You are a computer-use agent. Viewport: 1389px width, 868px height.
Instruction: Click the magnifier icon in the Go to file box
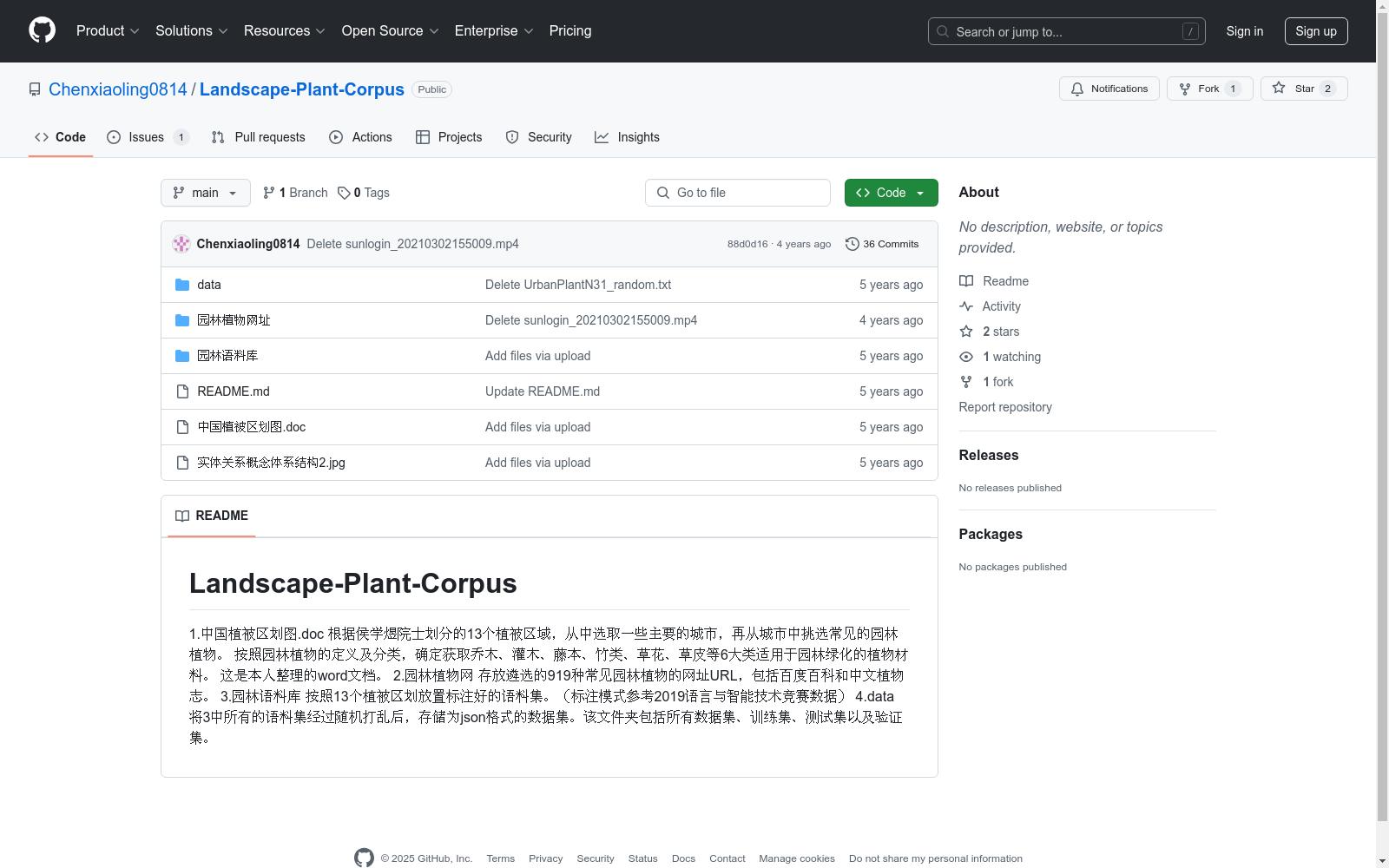tap(663, 193)
